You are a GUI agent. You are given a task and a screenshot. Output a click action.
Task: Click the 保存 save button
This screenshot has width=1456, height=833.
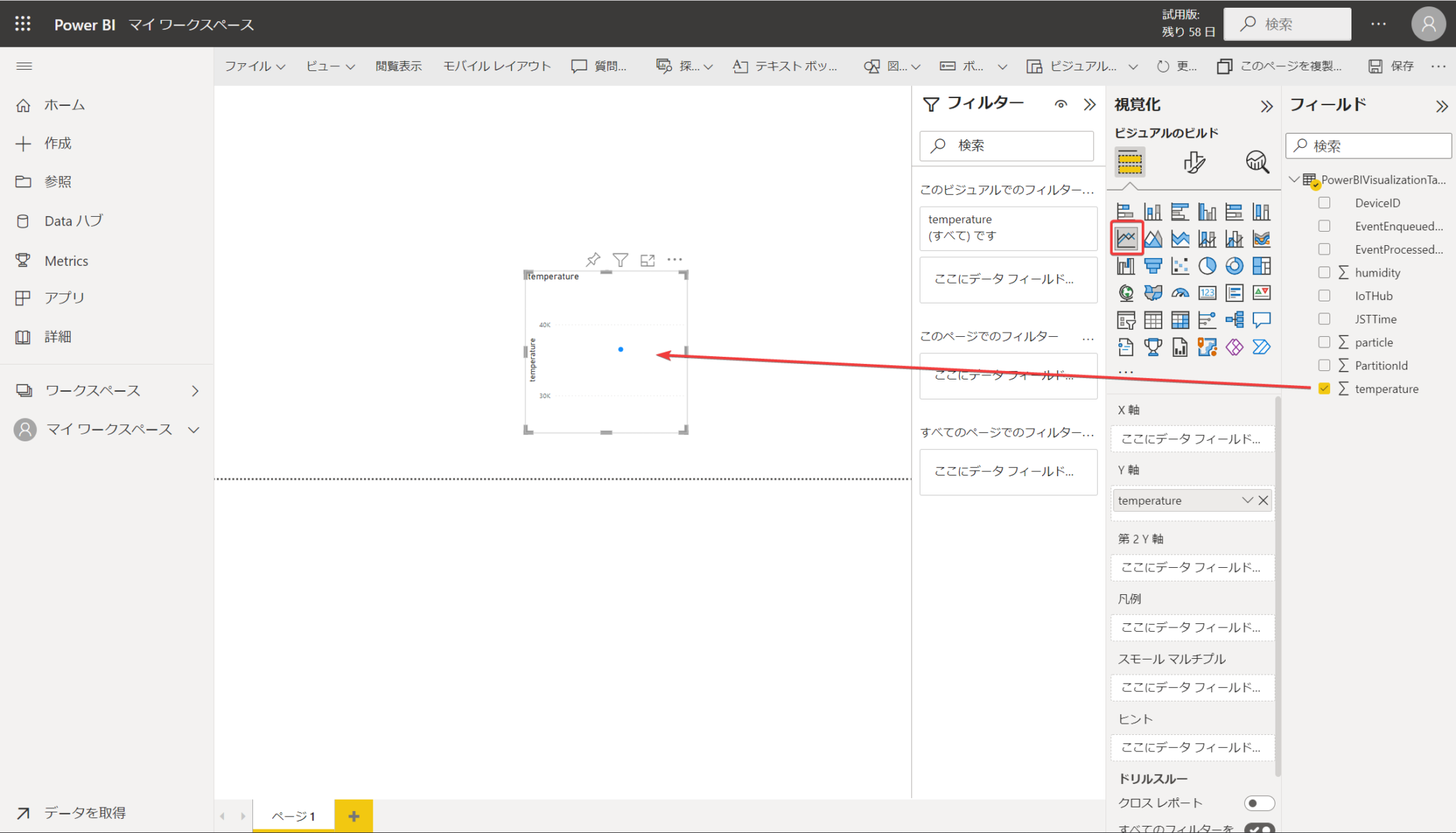[1392, 66]
